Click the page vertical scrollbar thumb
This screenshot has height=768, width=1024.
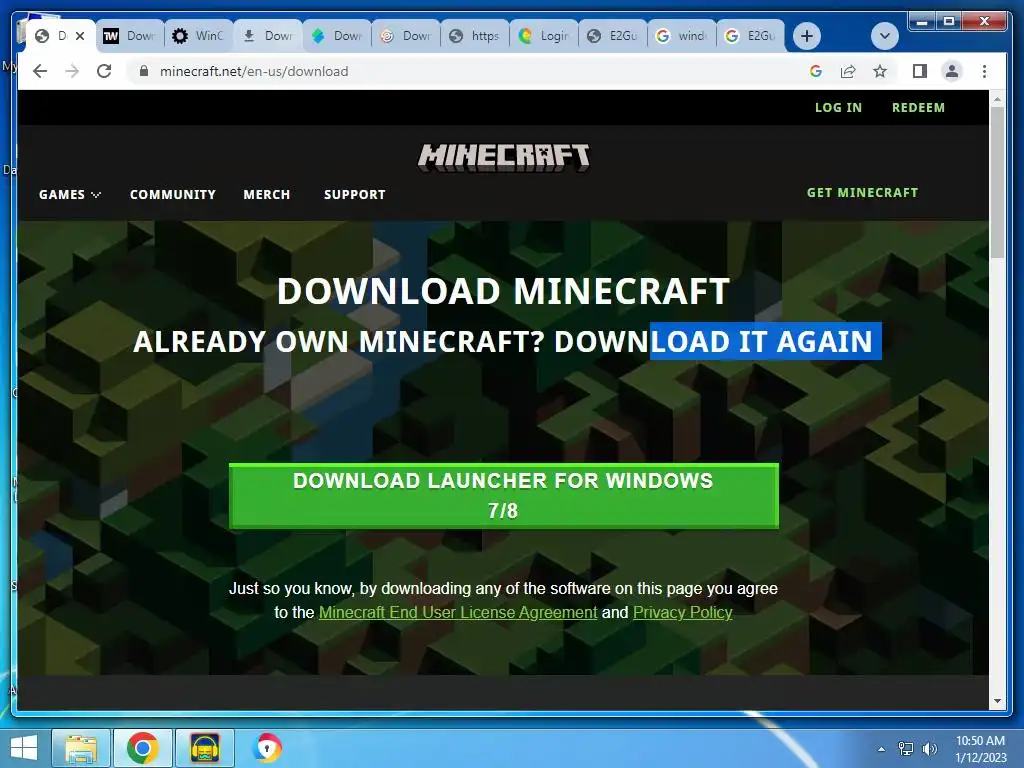pyautogui.click(x=997, y=183)
